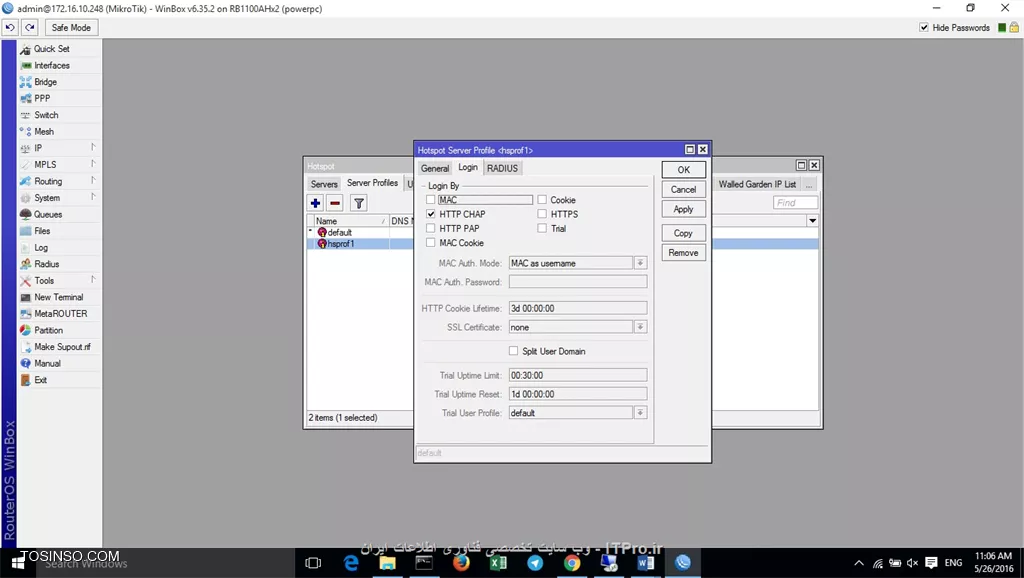Open Walled Garden IP List tab
The width and height of the screenshot is (1024, 578).
tap(758, 184)
